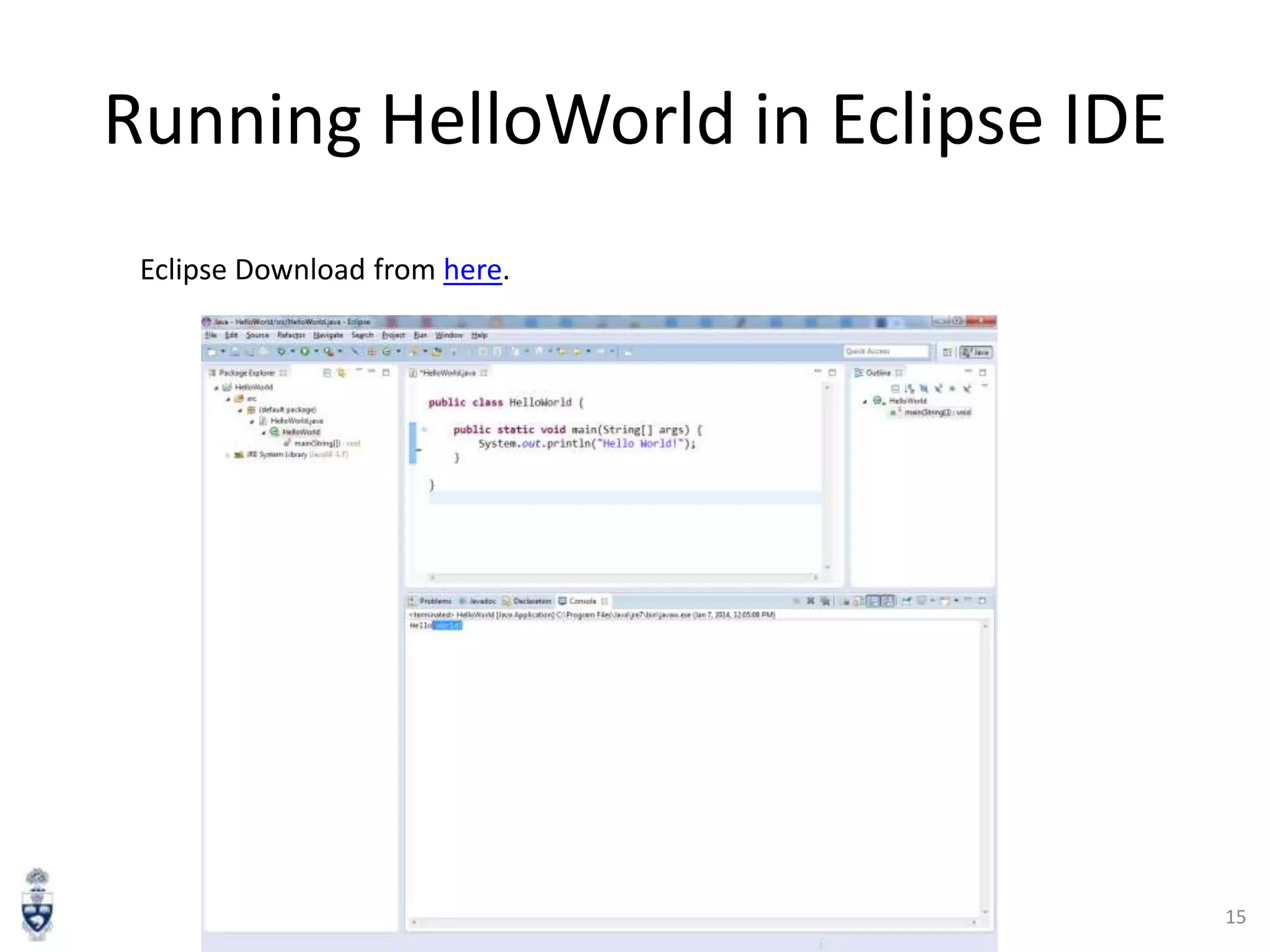Image resolution: width=1270 pixels, height=952 pixels.
Task: Click the green Run toolbar icon
Action: click(x=304, y=352)
